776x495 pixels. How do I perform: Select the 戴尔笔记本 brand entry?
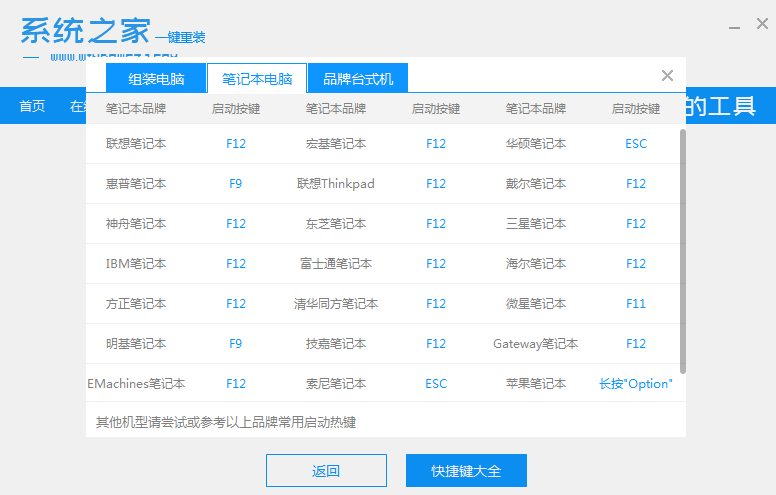[x=536, y=184]
